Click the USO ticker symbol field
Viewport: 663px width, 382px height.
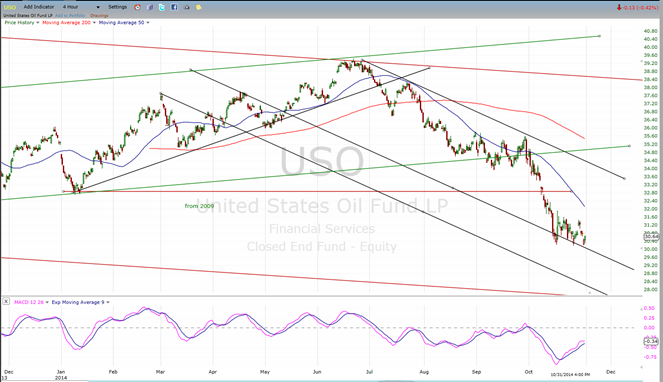click(9, 8)
